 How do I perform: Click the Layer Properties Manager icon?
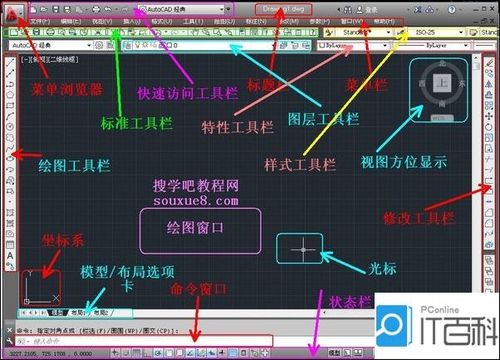[x=128, y=45]
